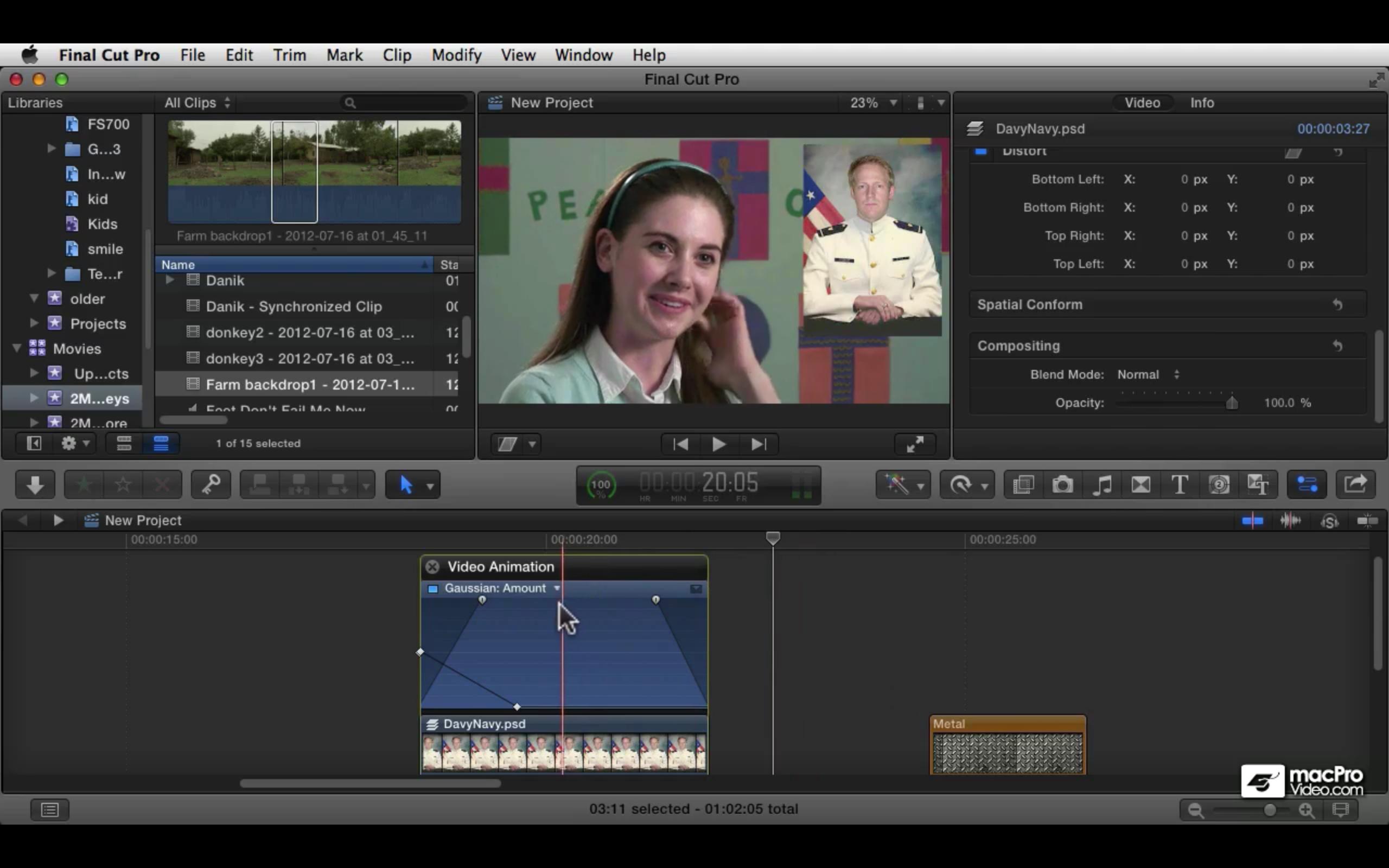Reset the Compositing section
1389x868 pixels.
tap(1338, 346)
